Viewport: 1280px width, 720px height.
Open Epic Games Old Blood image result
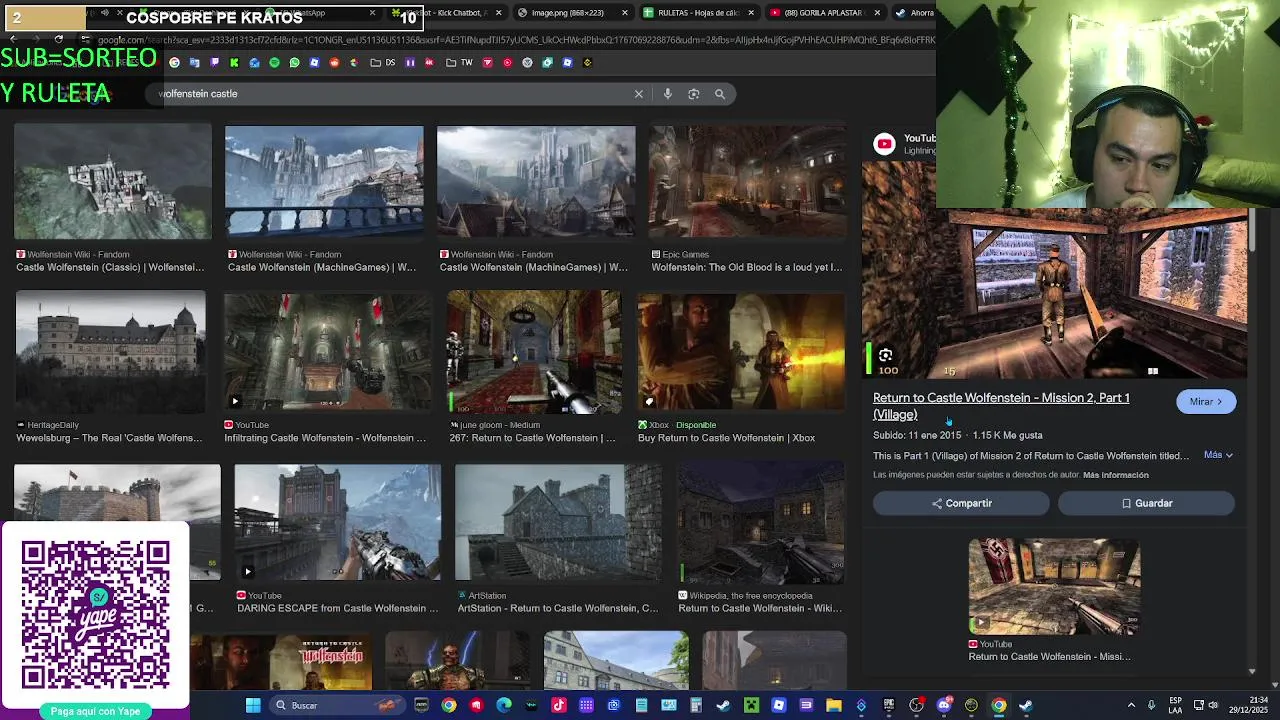(746, 182)
